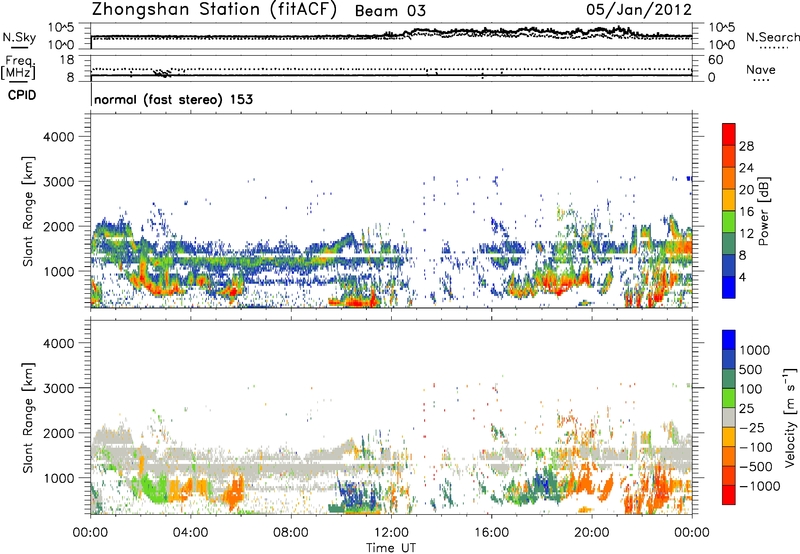Click the '3000' tick on power panel axis
The height and width of the screenshot is (554, 800).
click(x=59, y=182)
